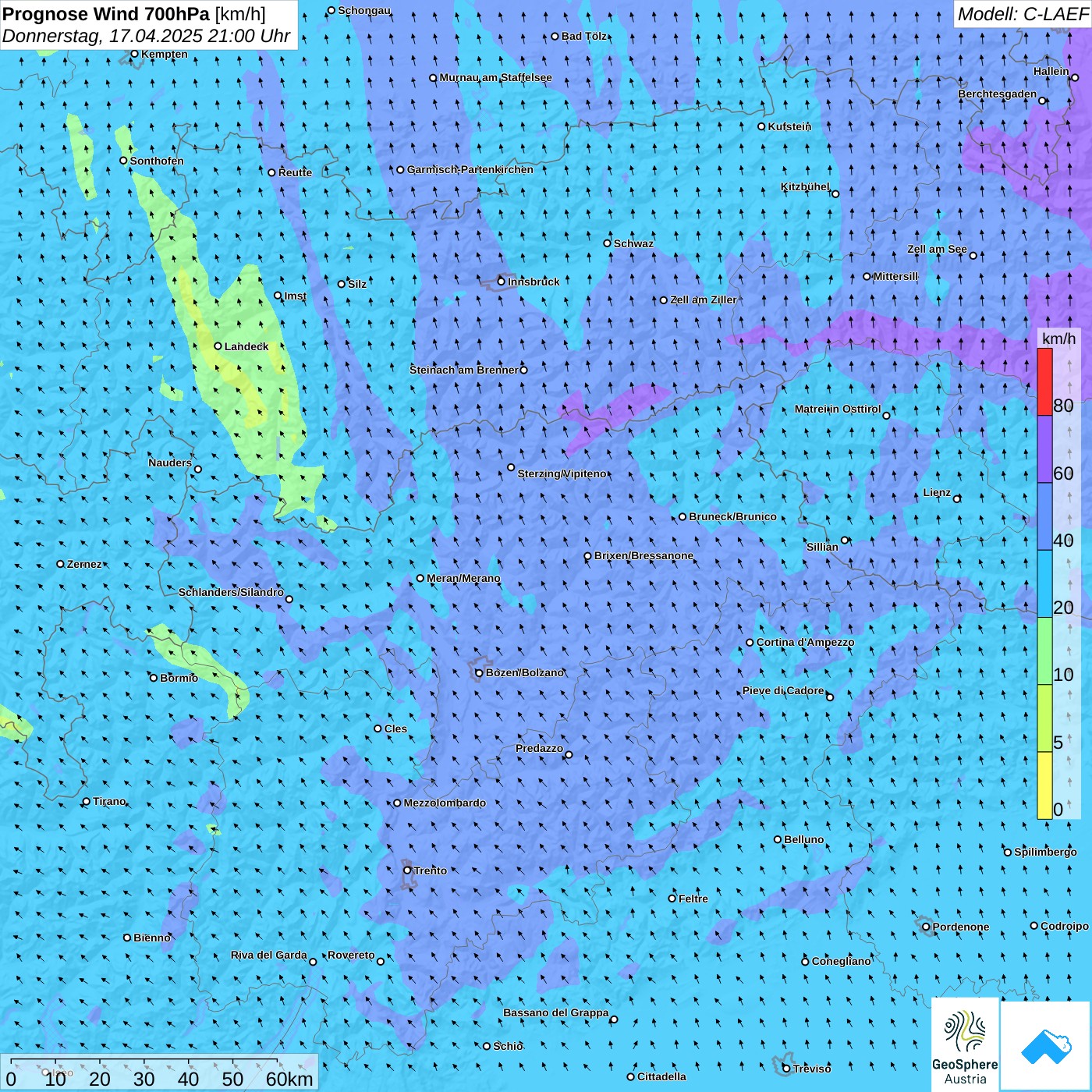Click the Bad Tölz city label
Viewport: 1092px width, 1092px height.
(584, 36)
